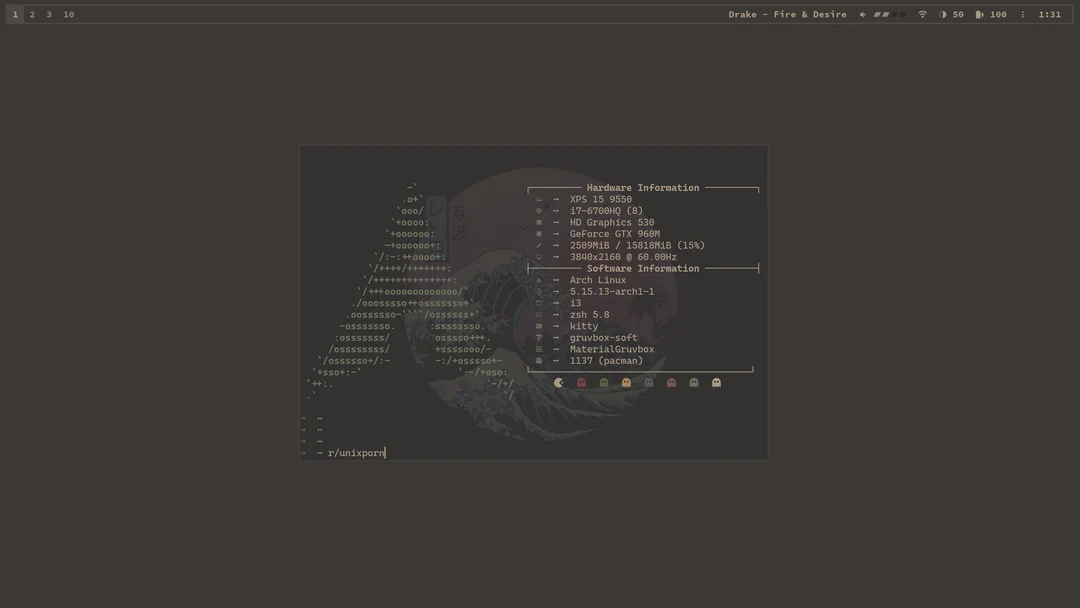
Task: Click the Arch Linux logo icon
Action: (538, 280)
